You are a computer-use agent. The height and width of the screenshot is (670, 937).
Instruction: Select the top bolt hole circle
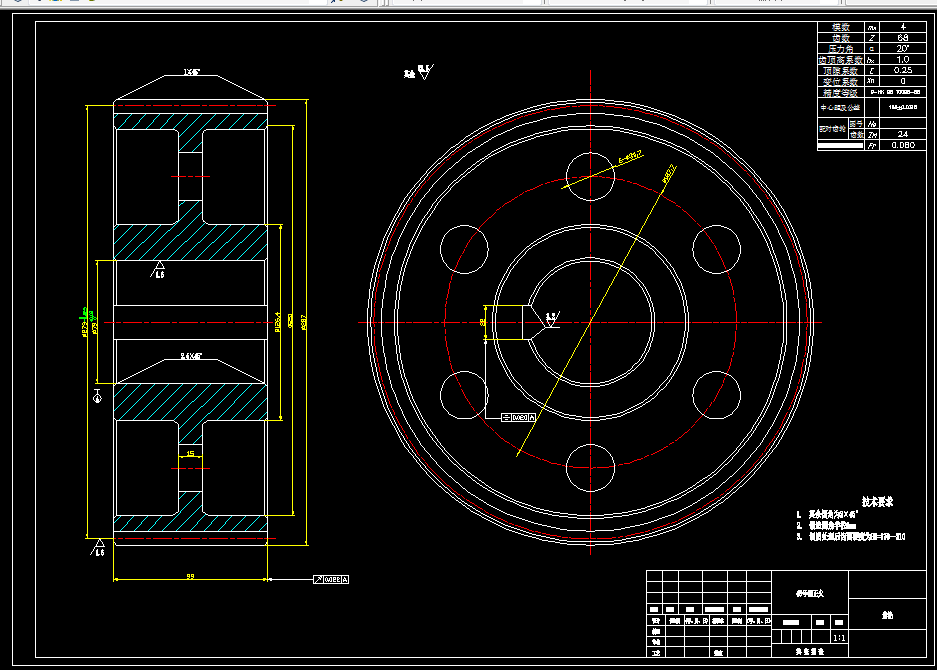(x=590, y=176)
